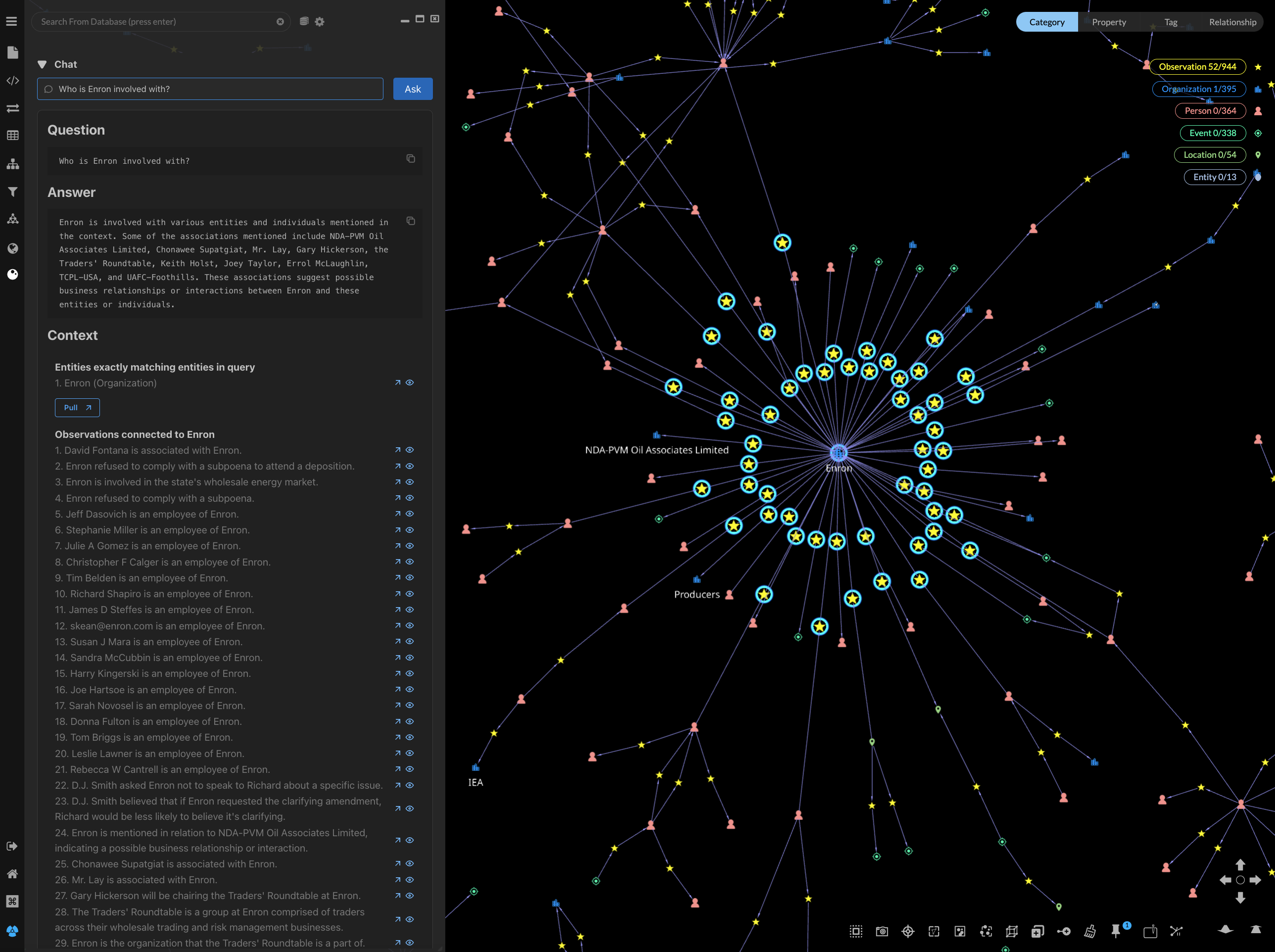Image resolution: width=1275 pixels, height=952 pixels.
Task: Click the broom clean-up icon
Action: coord(1089,931)
